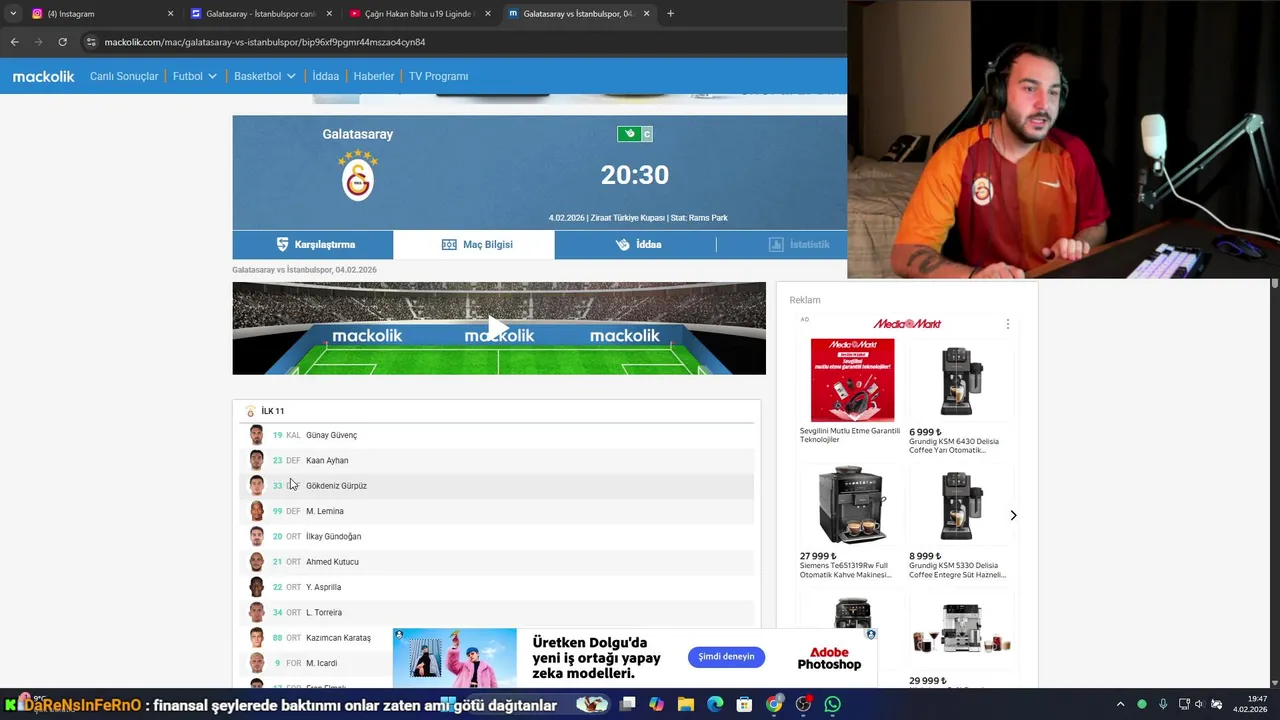Click the microphone tray icon
Image resolution: width=1280 pixels, height=720 pixels.
pos(1162,705)
